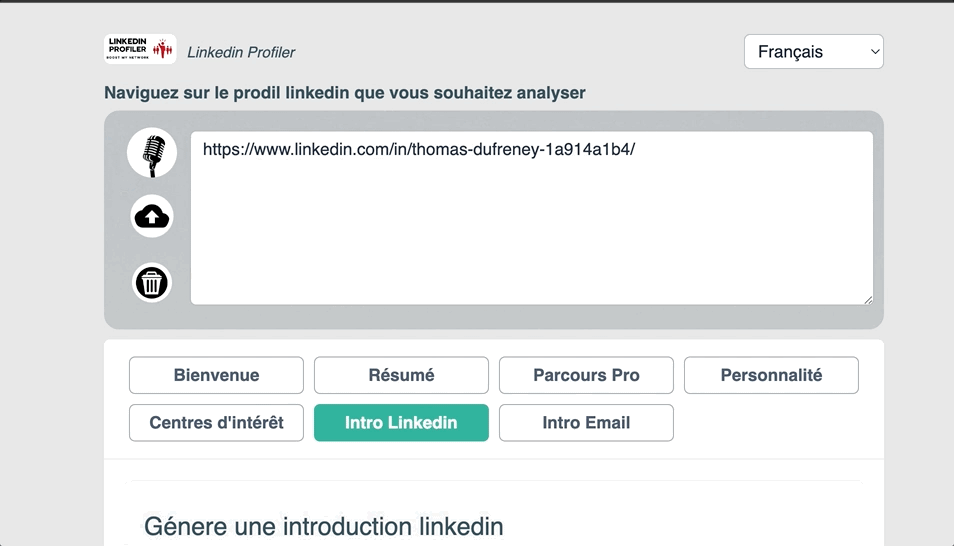Select the Parcours Pro tab
Image resolution: width=954 pixels, height=546 pixels.
[586, 376]
